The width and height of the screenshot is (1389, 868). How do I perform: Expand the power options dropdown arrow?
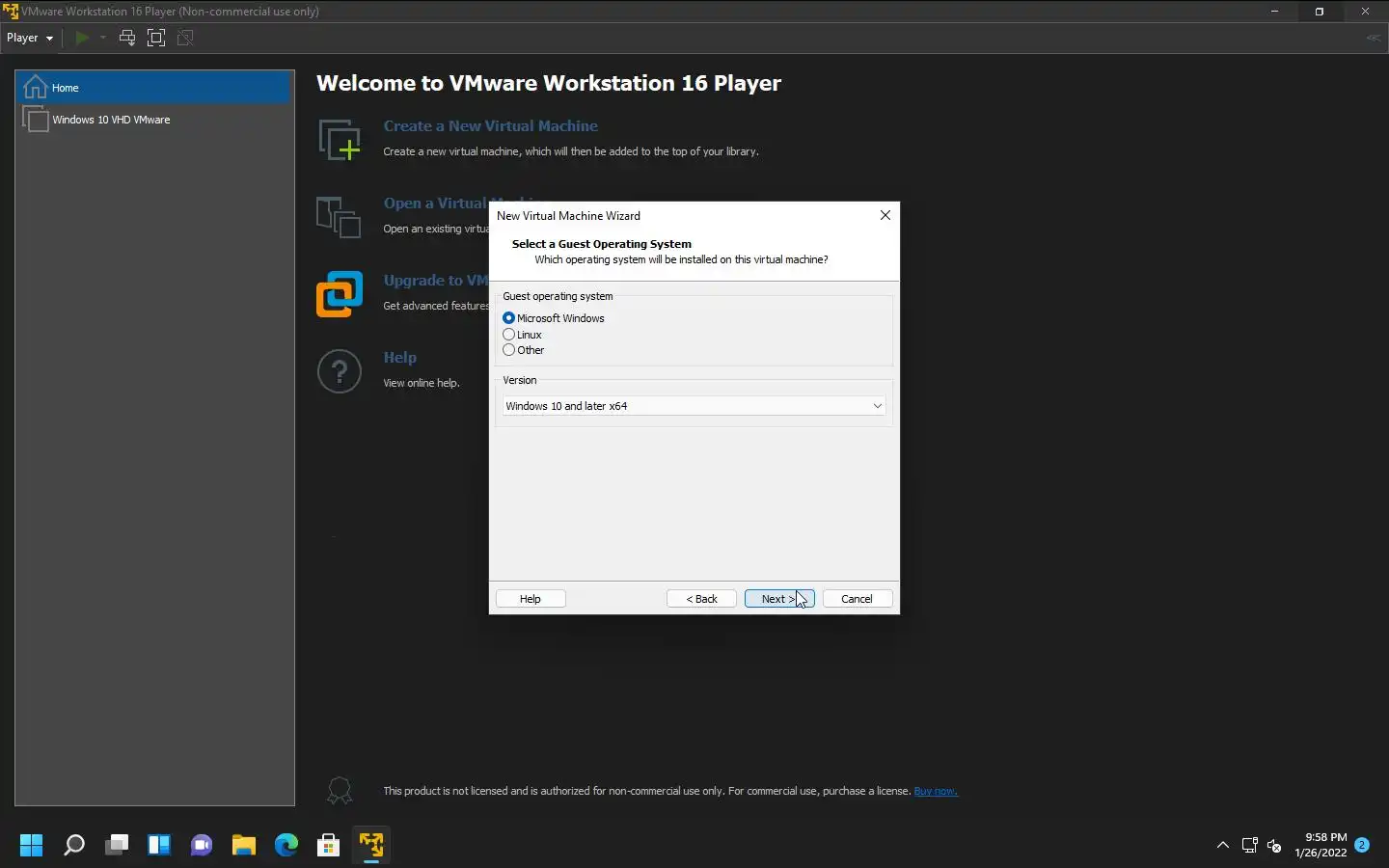102,38
